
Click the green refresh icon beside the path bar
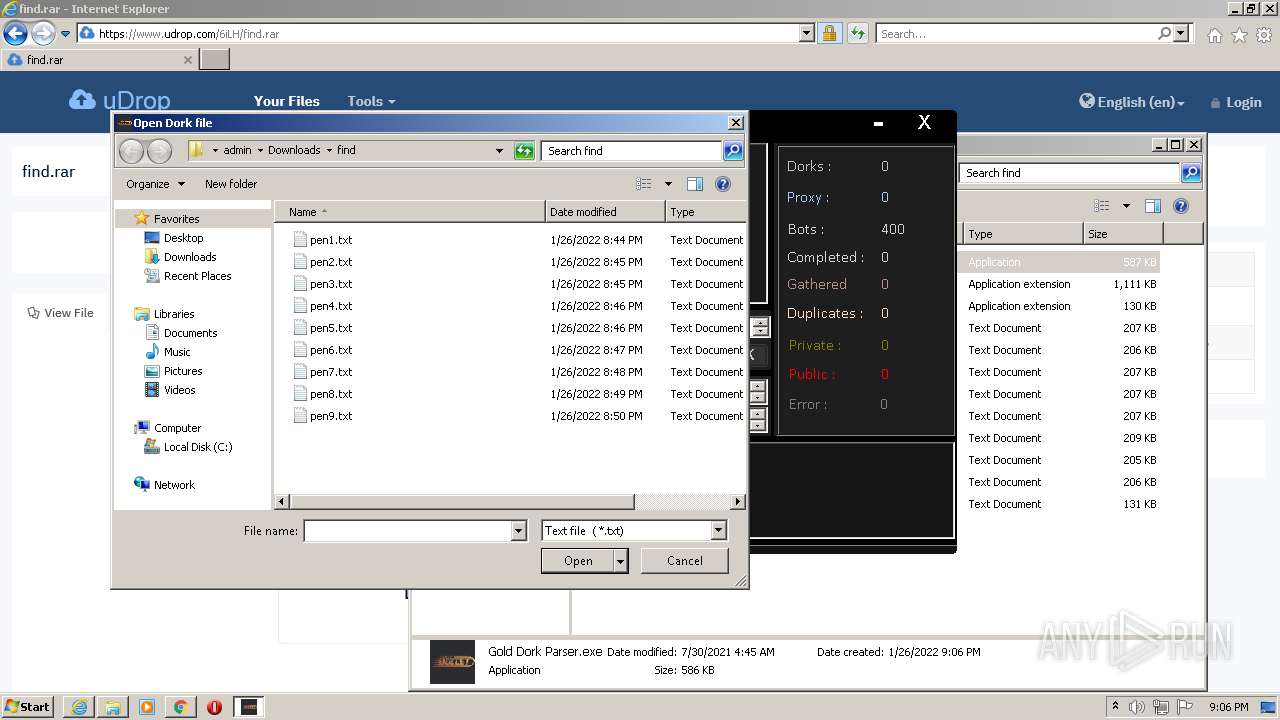click(524, 151)
